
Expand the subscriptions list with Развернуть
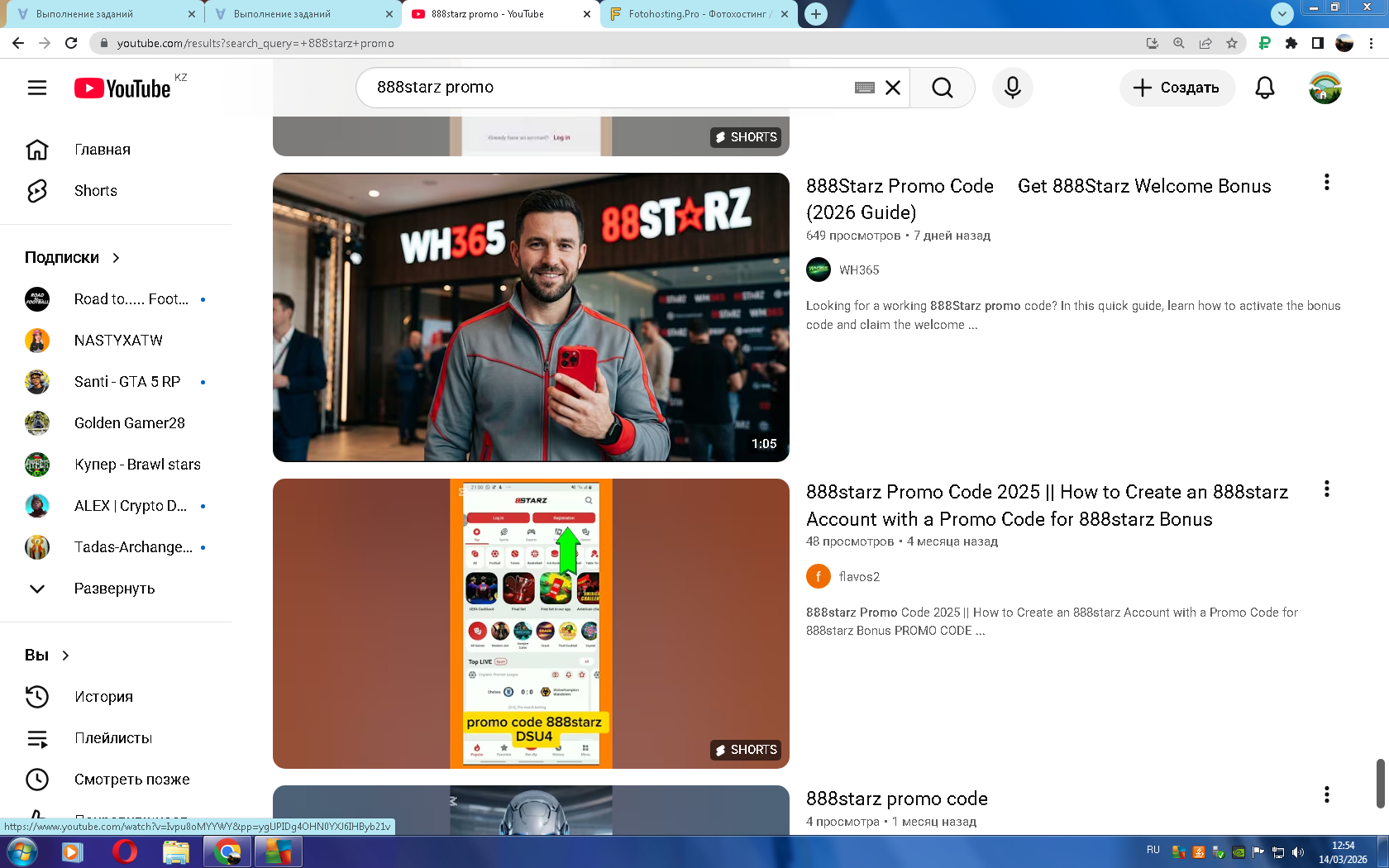pos(114,589)
